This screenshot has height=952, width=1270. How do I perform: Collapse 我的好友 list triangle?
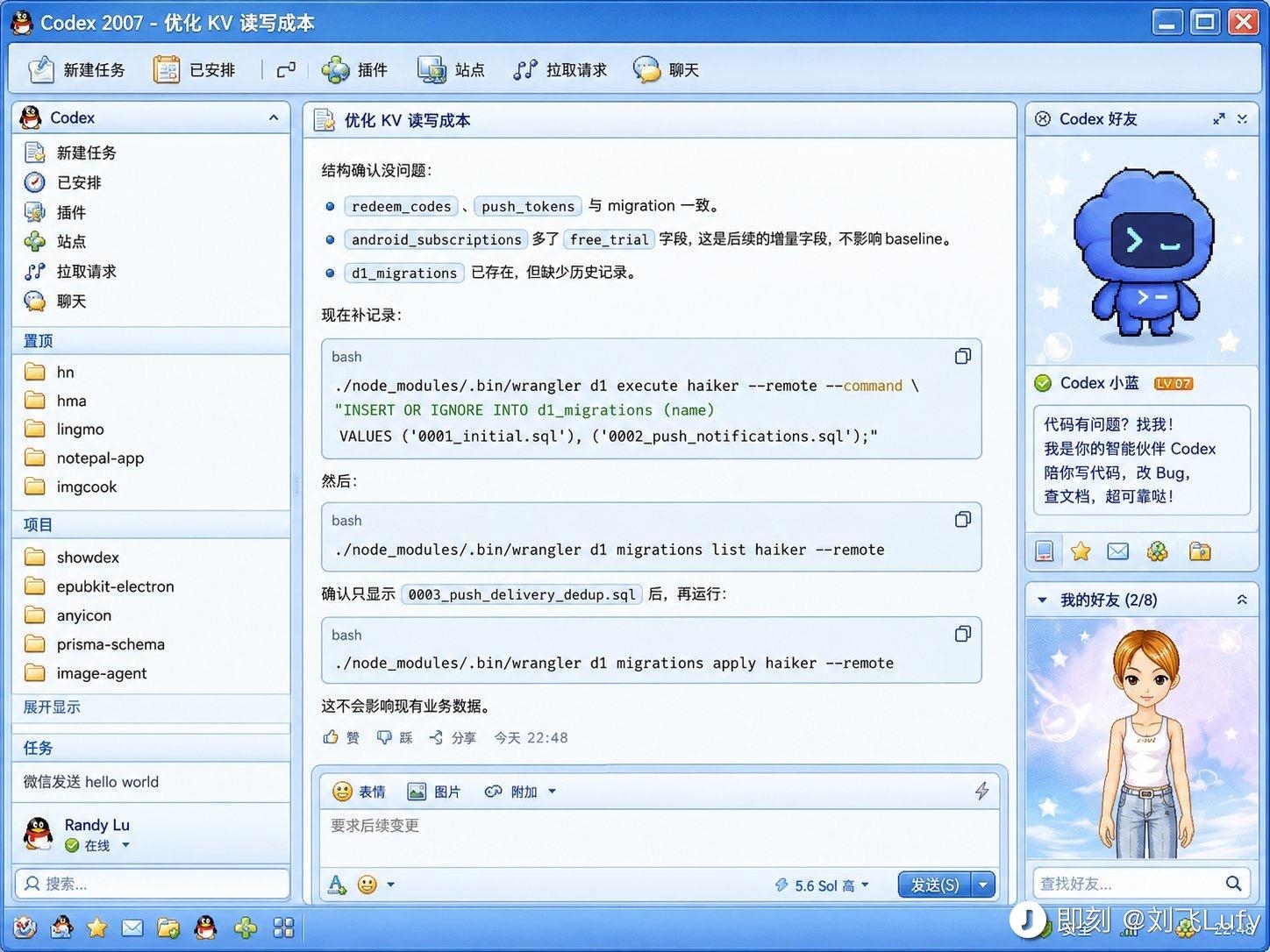(x=1042, y=600)
